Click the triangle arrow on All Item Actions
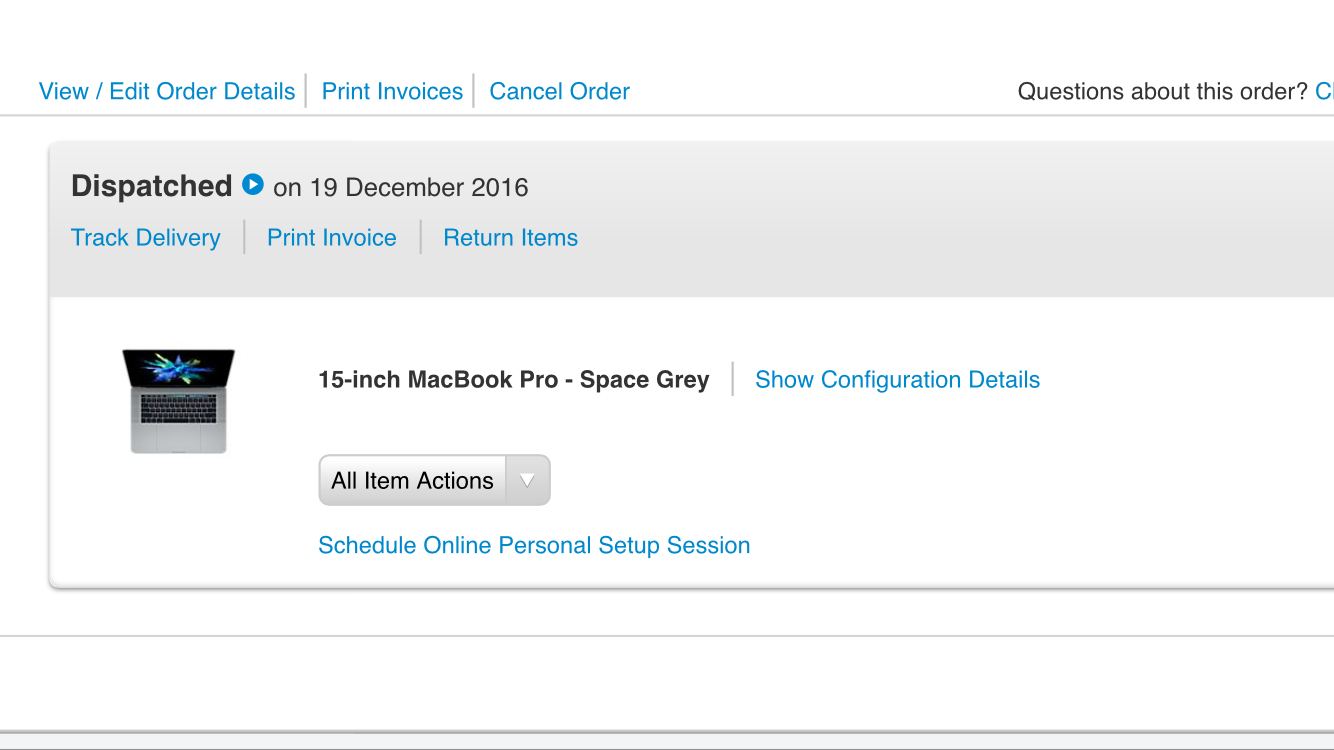The width and height of the screenshot is (1334, 750). click(527, 481)
